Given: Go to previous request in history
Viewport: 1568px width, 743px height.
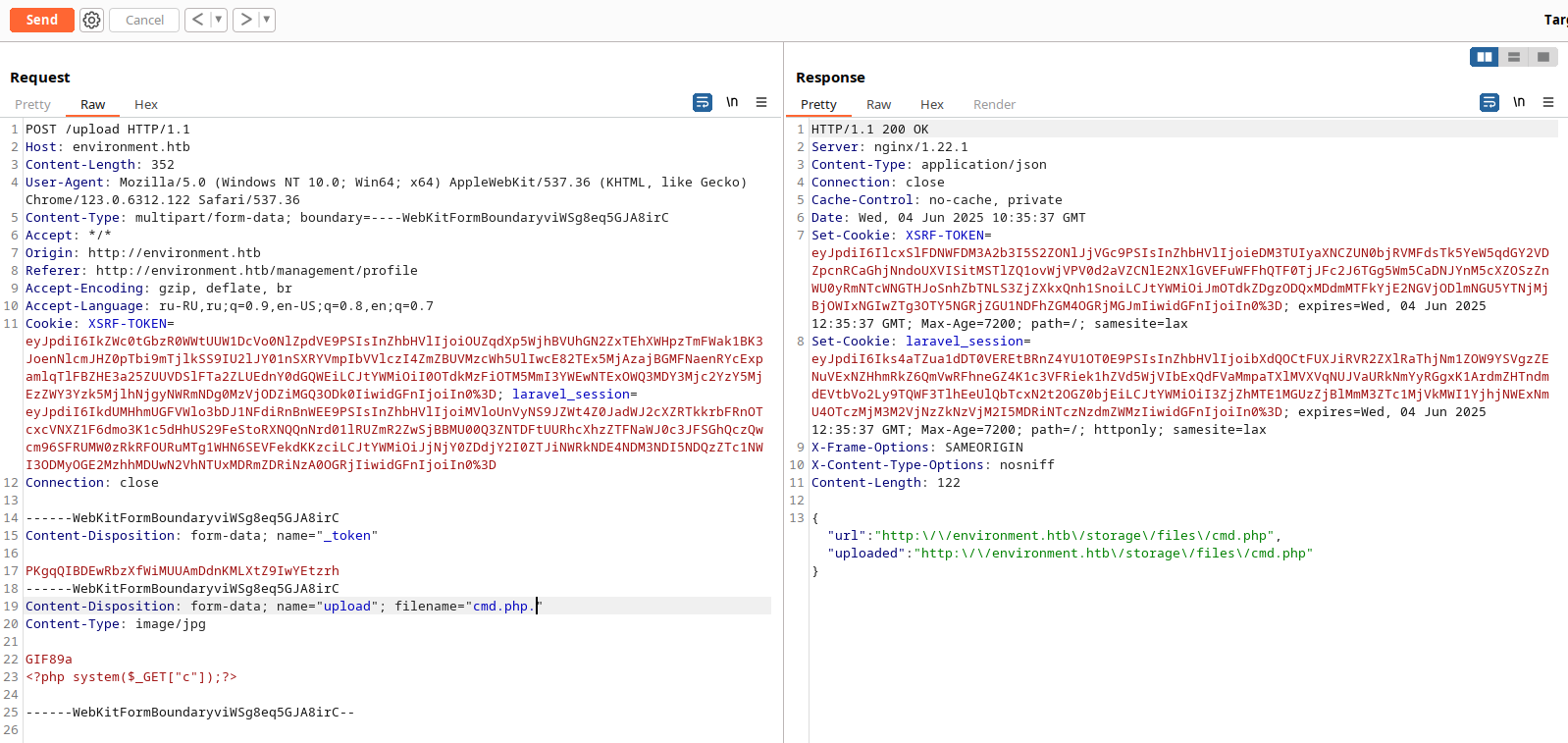Looking at the screenshot, I should [197, 20].
